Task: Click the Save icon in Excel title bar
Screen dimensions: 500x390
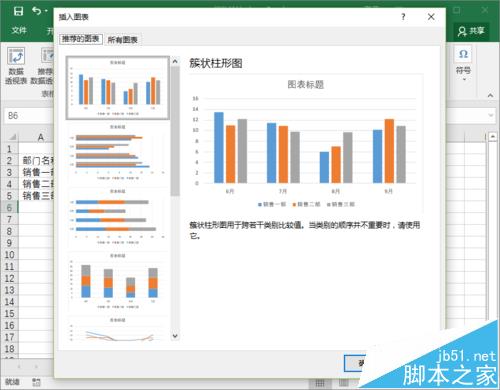Action: (18, 11)
